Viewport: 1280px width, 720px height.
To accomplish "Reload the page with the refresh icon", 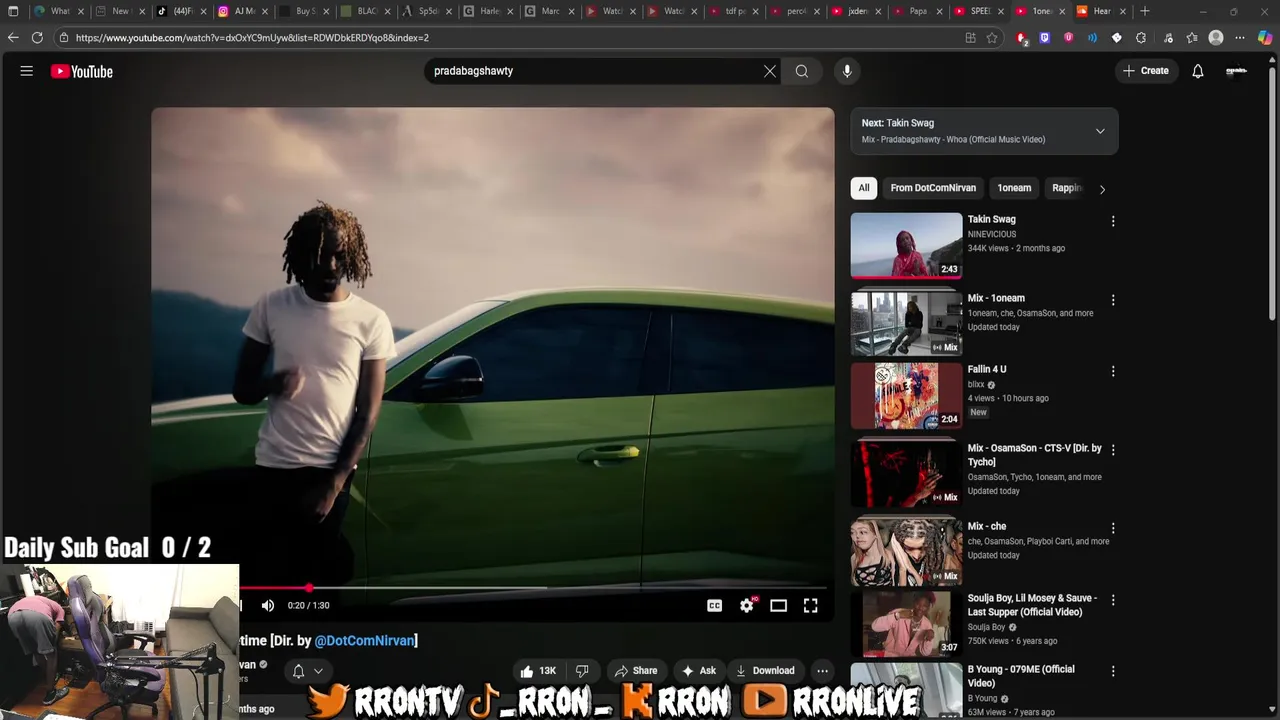I will (37, 38).
